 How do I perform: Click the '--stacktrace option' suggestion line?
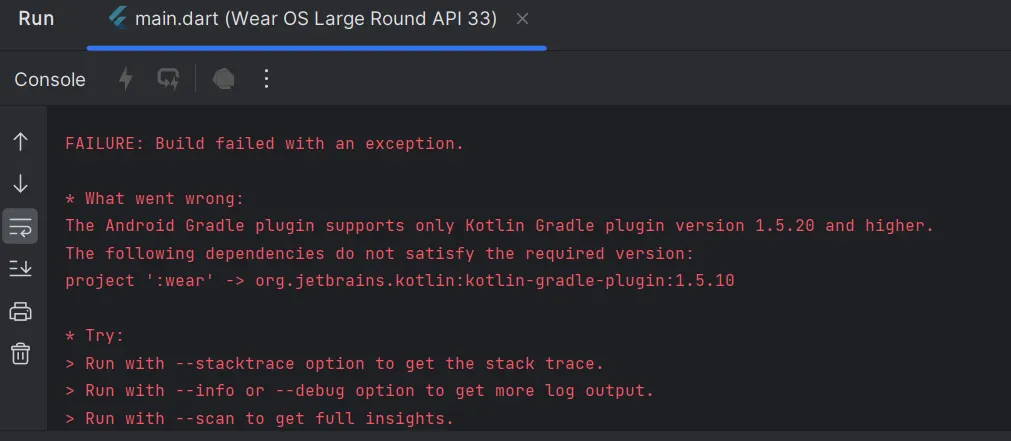pyautogui.click(x=334, y=364)
